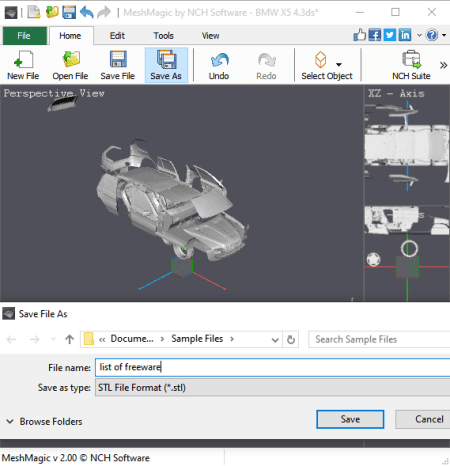Image resolution: width=450 pixels, height=466 pixels.
Task: Click quick-access save disk icon
Action: (x=69, y=12)
